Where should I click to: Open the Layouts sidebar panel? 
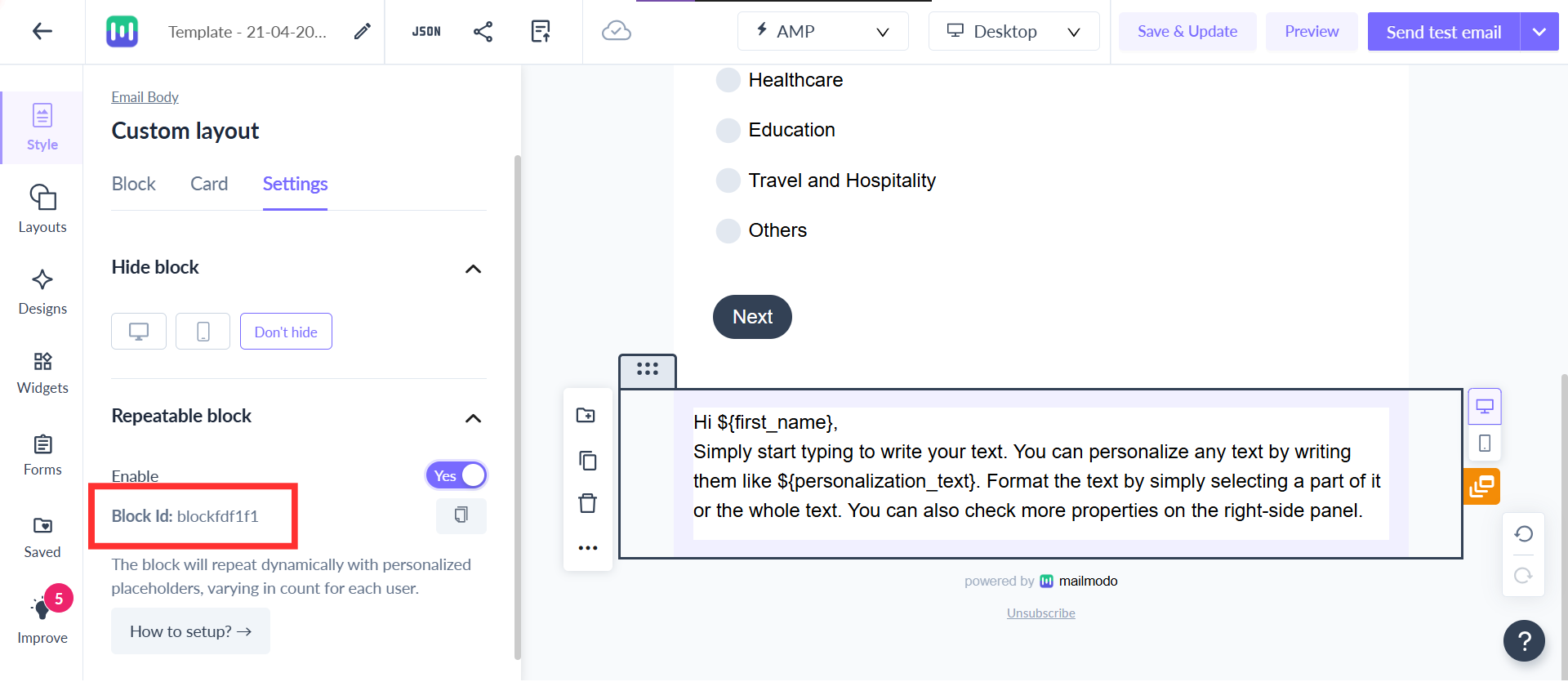coord(42,209)
